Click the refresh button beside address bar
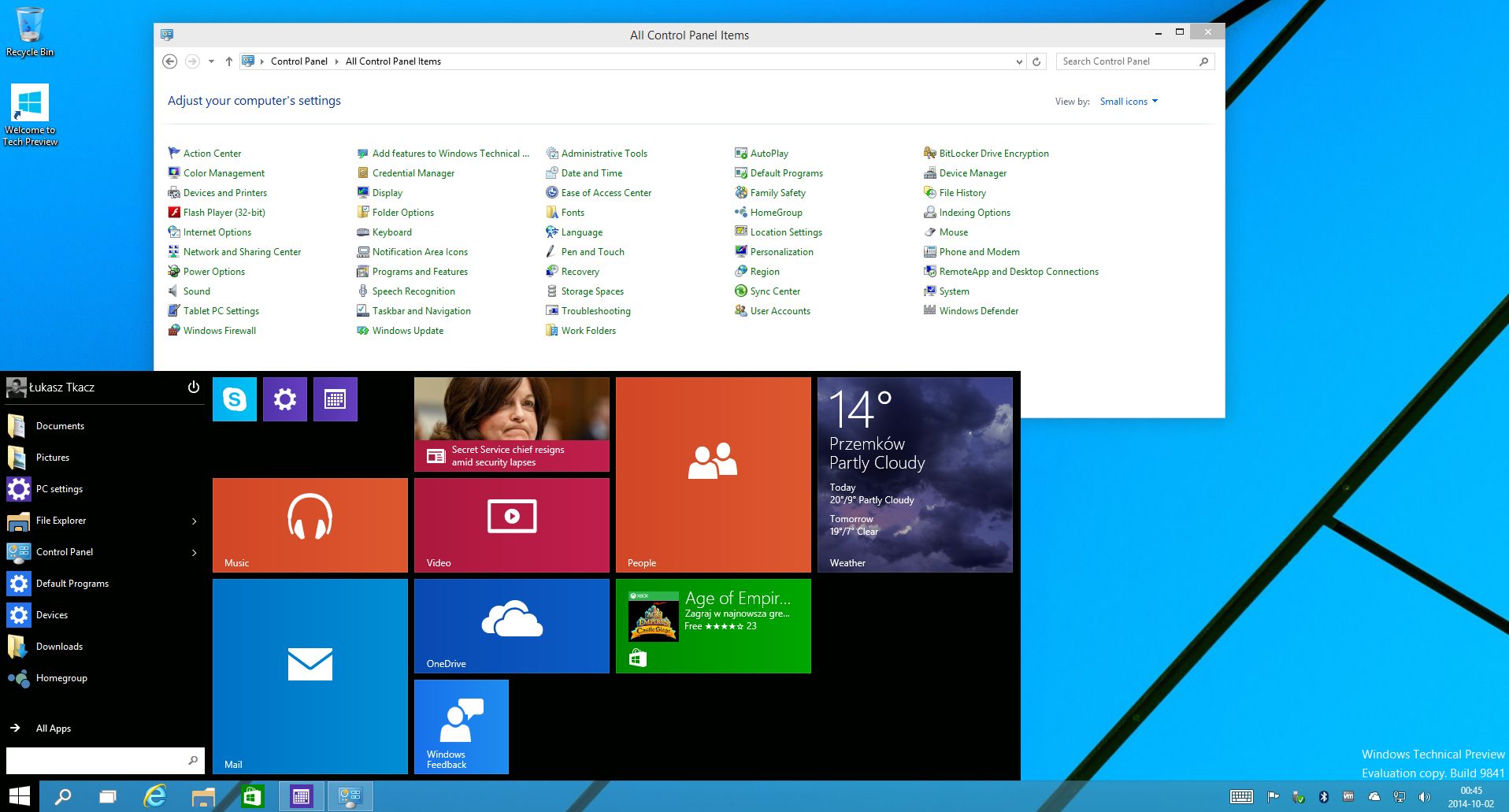 tap(1036, 61)
